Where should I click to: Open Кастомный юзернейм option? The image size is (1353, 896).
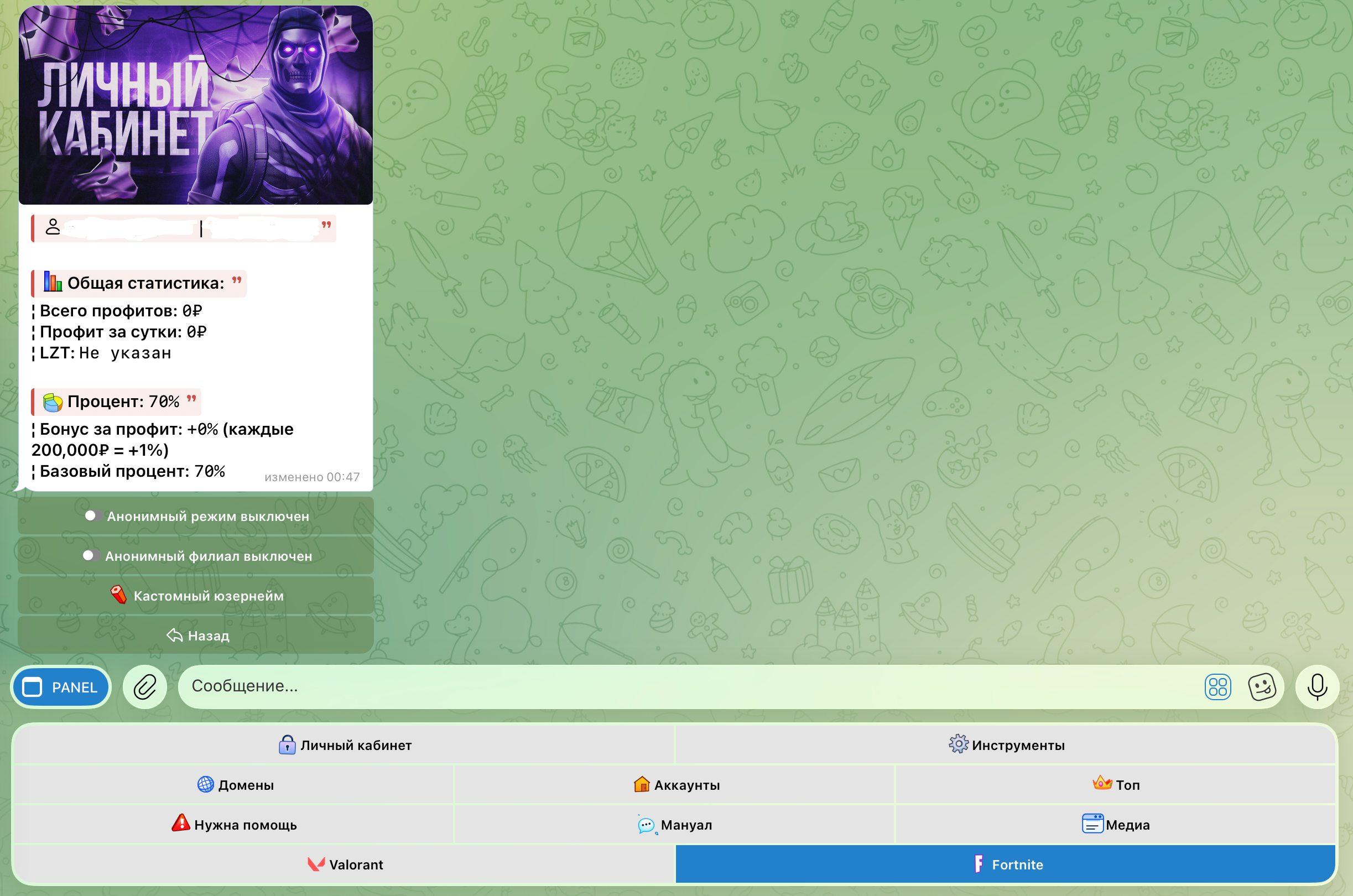[196, 596]
